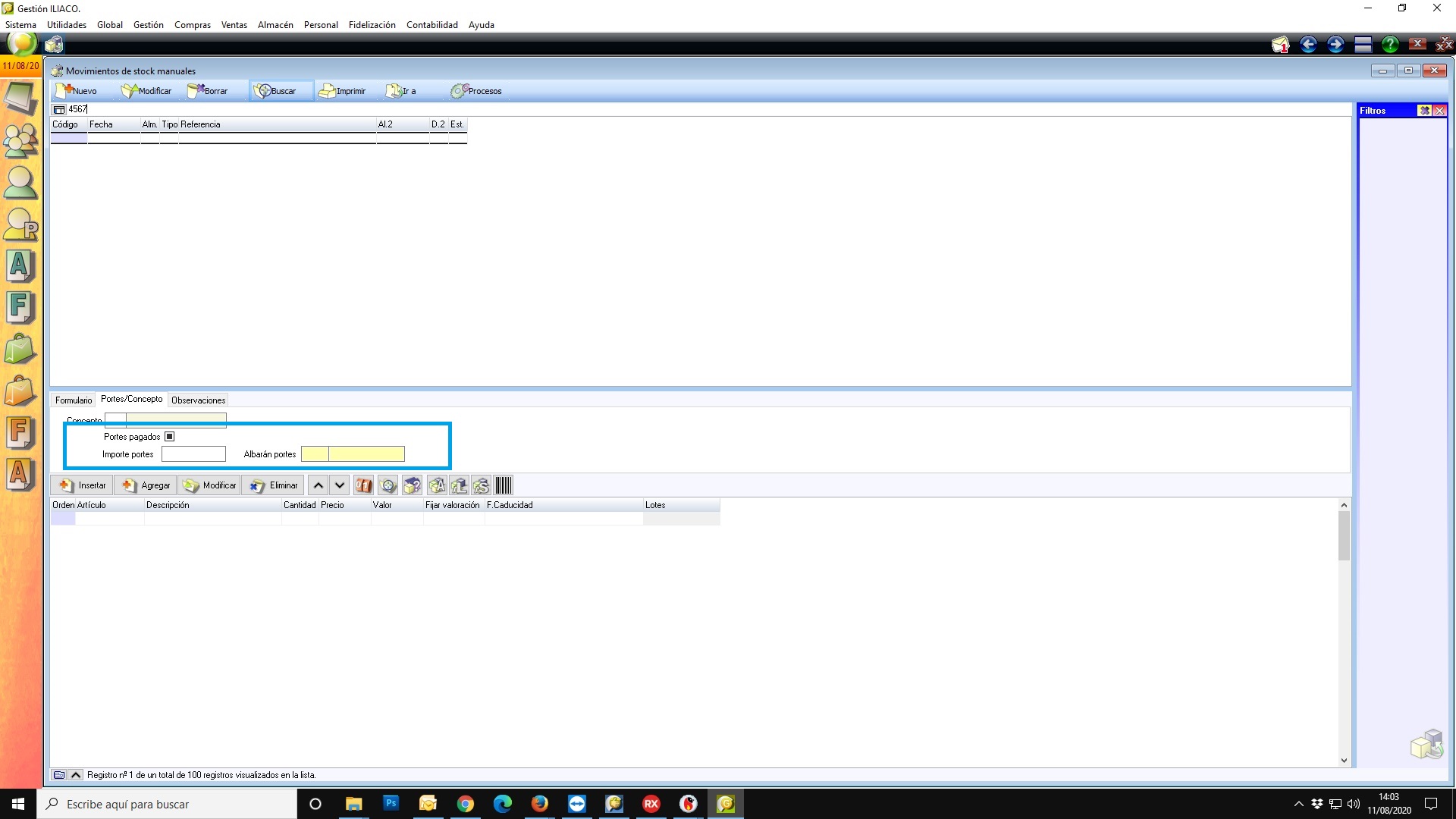
Task: Click the tile windows icon
Action: [x=1363, y=45]
